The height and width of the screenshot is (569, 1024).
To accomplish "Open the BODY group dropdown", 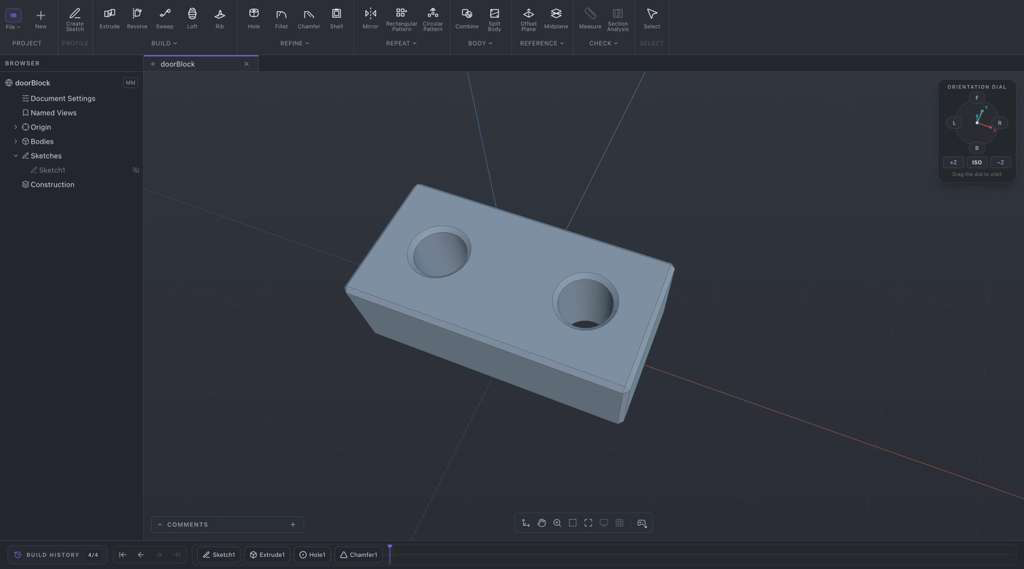I will point(480,44).
